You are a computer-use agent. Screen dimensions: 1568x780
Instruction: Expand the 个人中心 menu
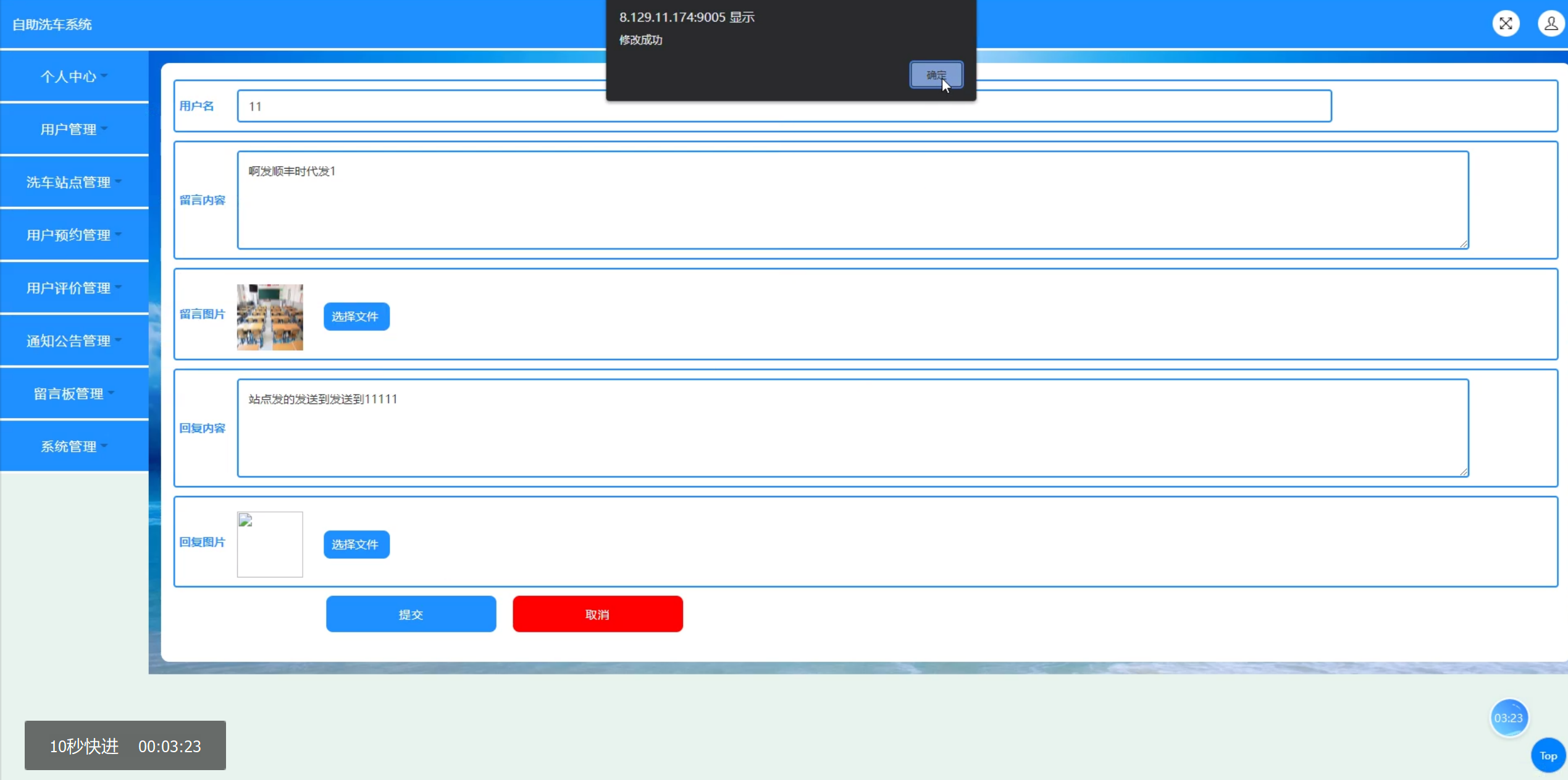(73, 77)
